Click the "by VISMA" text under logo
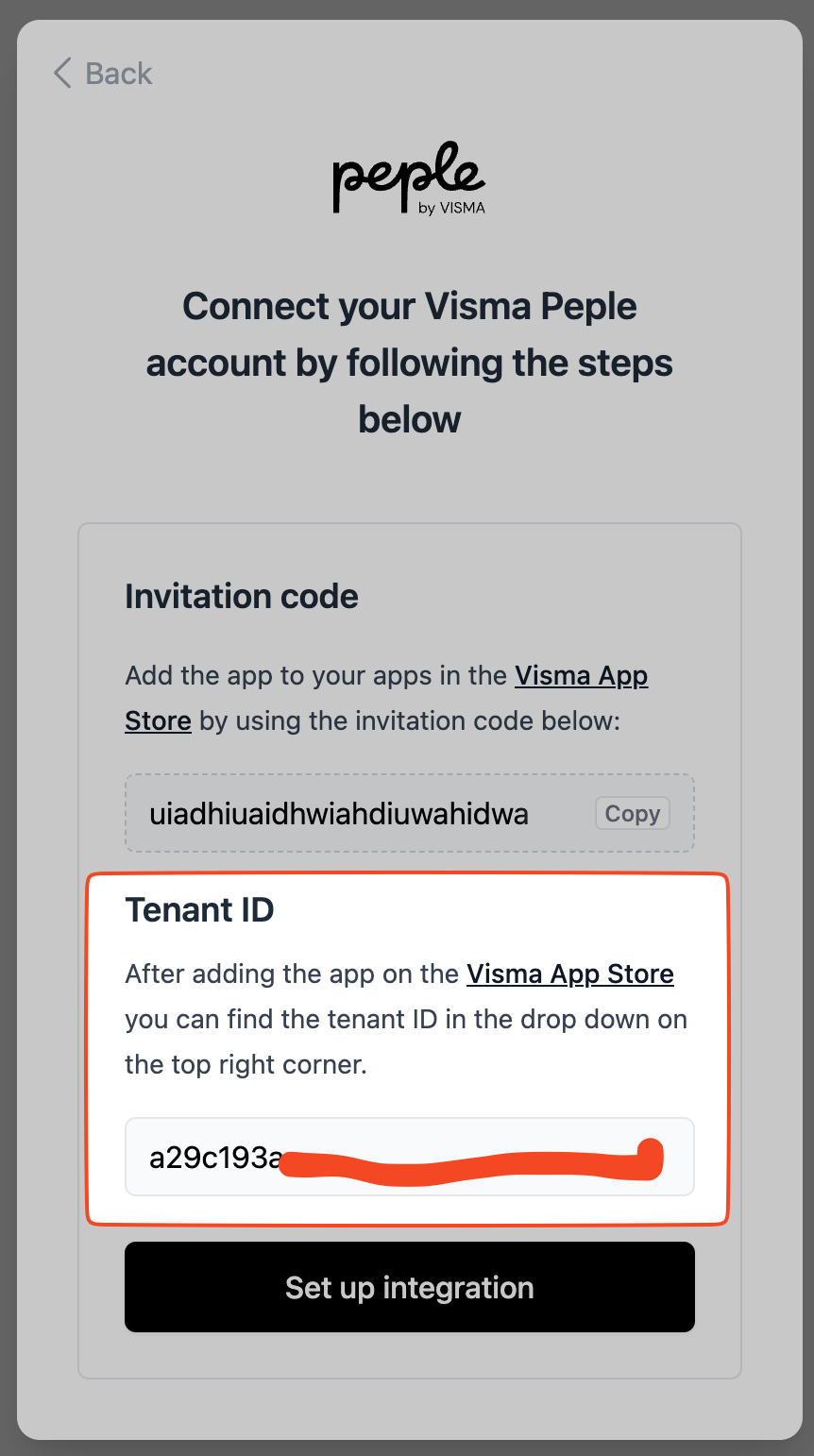This screenshot has width=814, height=1456. [451, 208]
